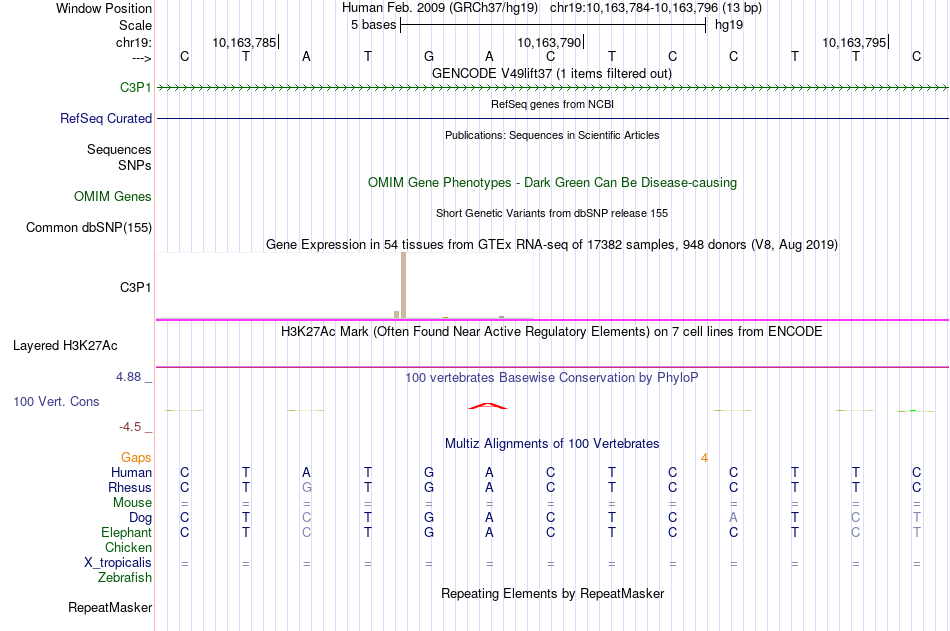This screenshot has height=631, width=950.
Task: Click the Sequences track label
Action: pyautogui.click(x=119, y=149)
